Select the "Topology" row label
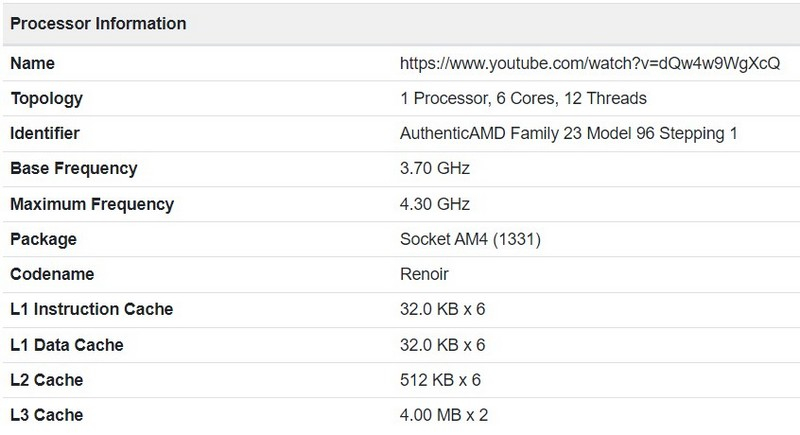The image size is (800, 435). pos(46,98)
